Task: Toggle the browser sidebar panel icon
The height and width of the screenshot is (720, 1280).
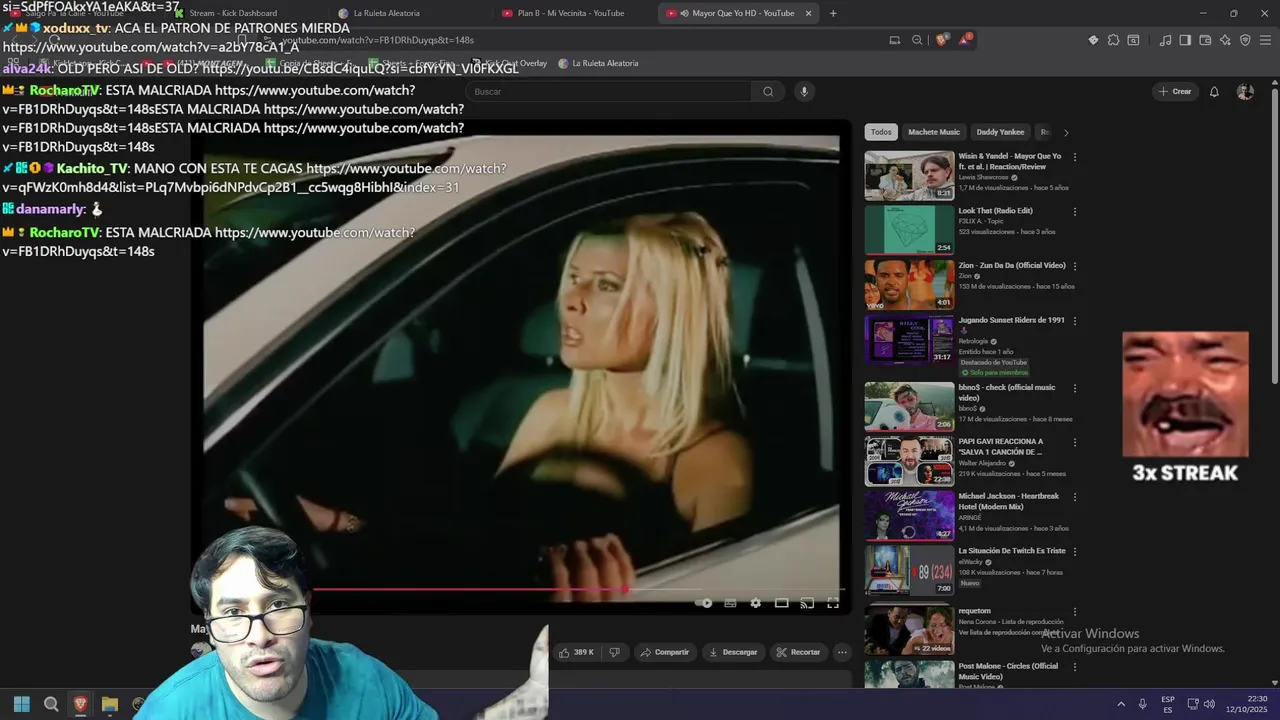Action: coord(1185,40)
